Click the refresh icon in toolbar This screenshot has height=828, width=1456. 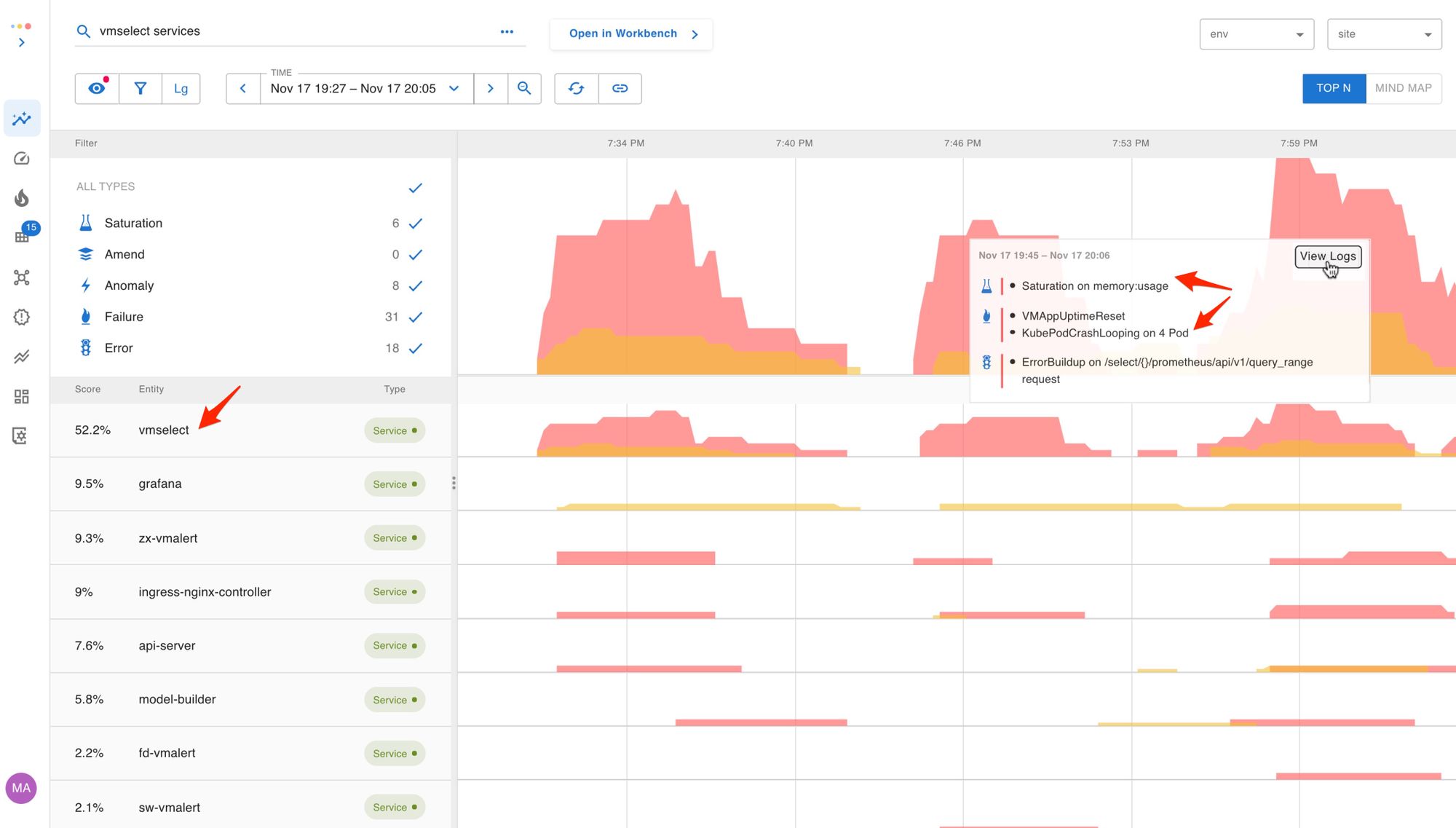pyautogui.click(x=576, y=89)
